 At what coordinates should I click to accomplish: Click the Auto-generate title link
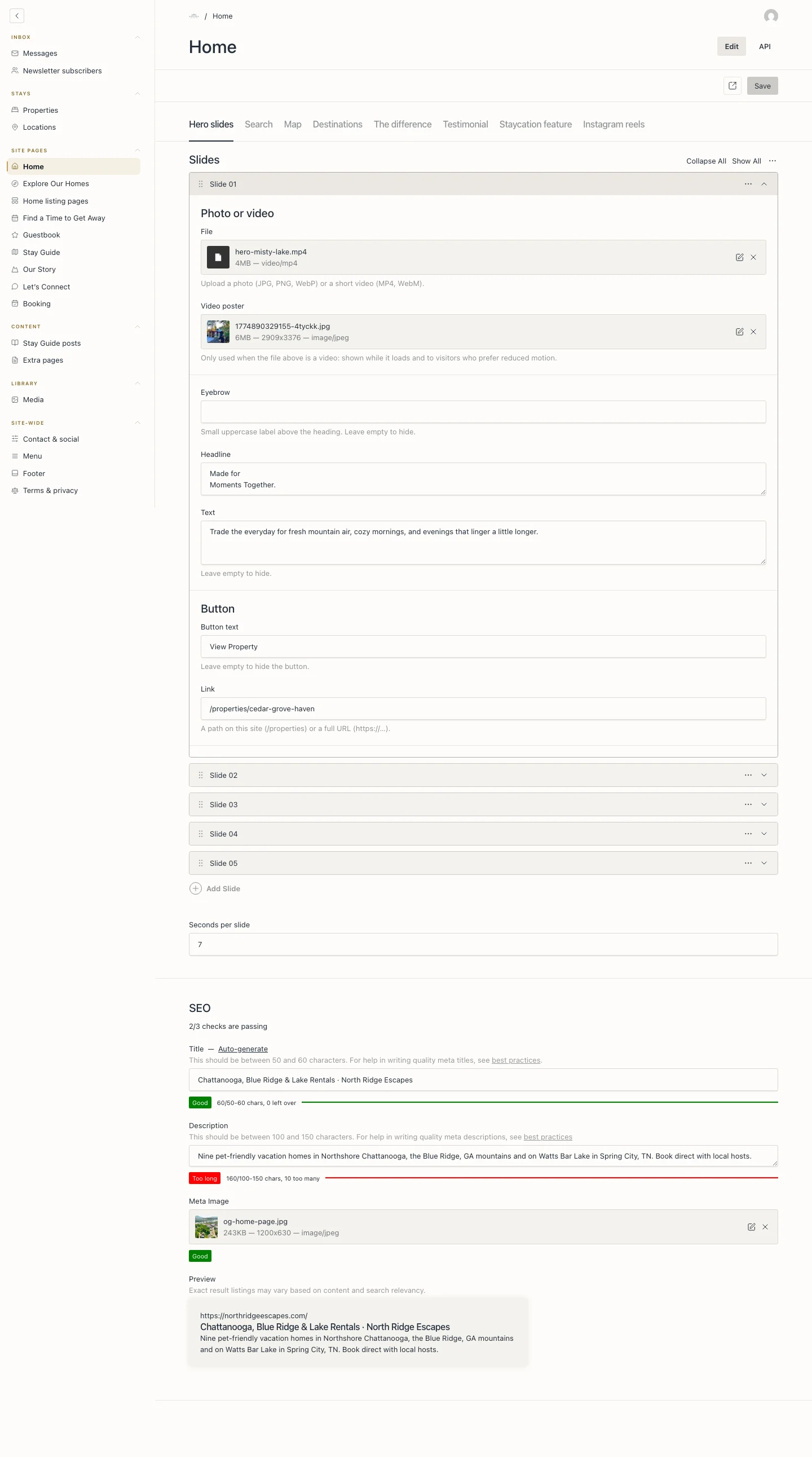(x=243, y=1049)
